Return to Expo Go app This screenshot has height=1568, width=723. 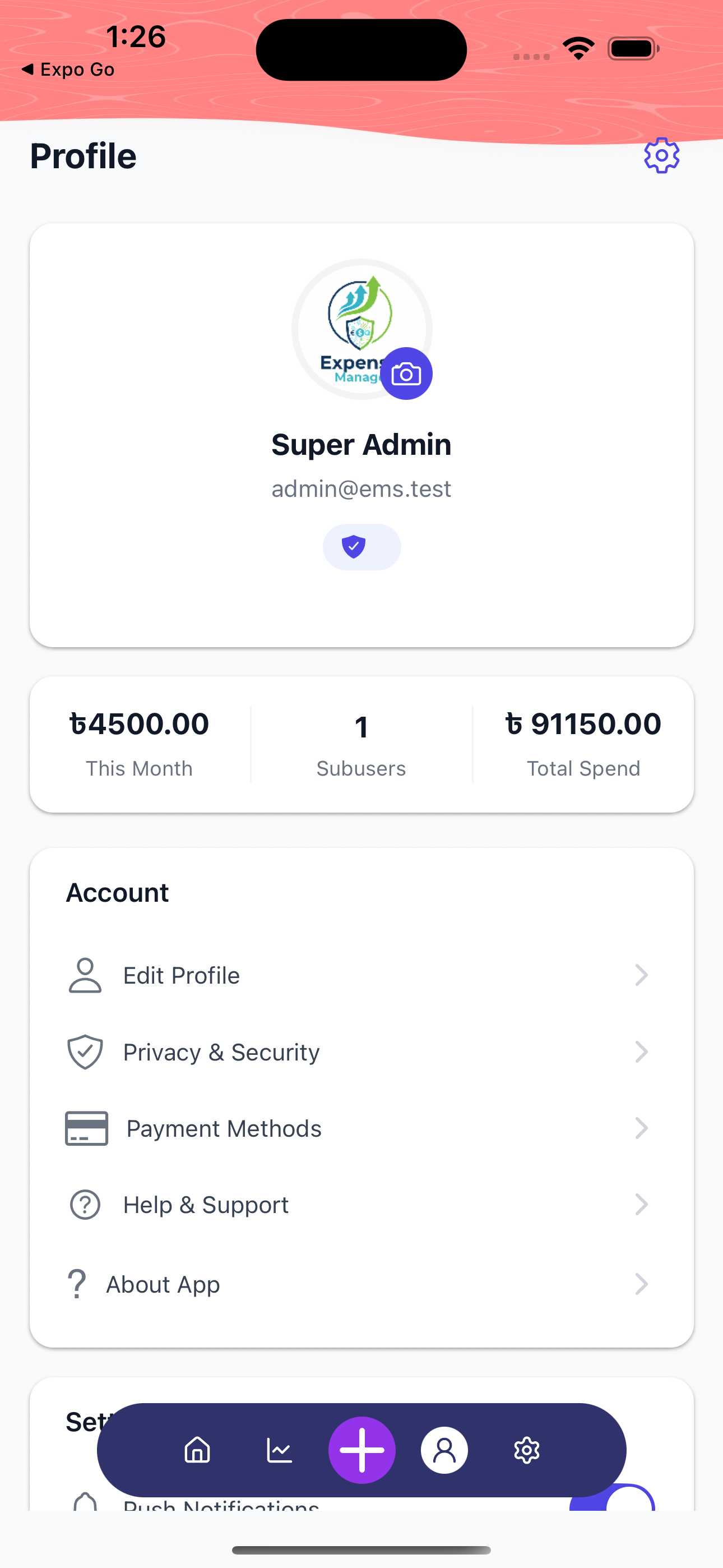[68, 70]
